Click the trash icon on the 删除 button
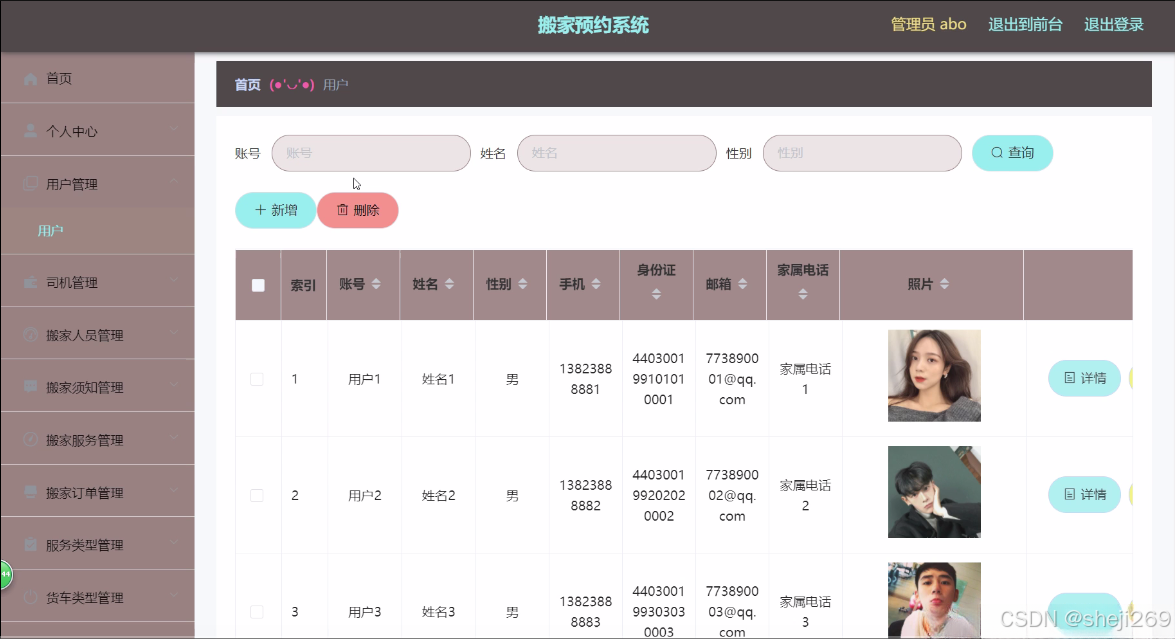1175x639 pixels. pos(343,210)
